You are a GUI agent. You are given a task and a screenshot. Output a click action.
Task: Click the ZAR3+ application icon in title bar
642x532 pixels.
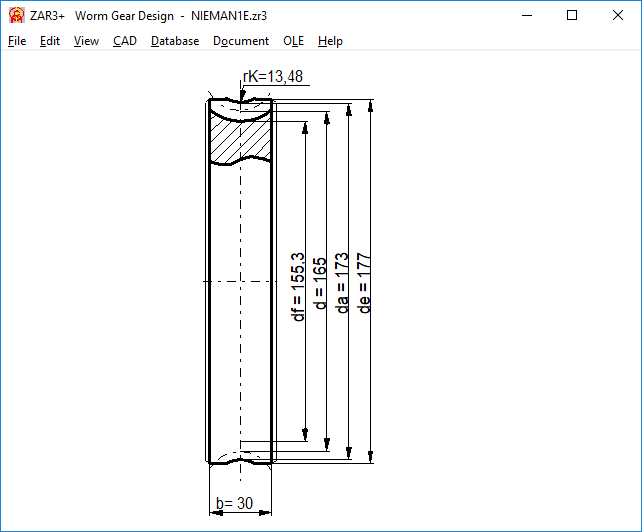click(17, 16)
